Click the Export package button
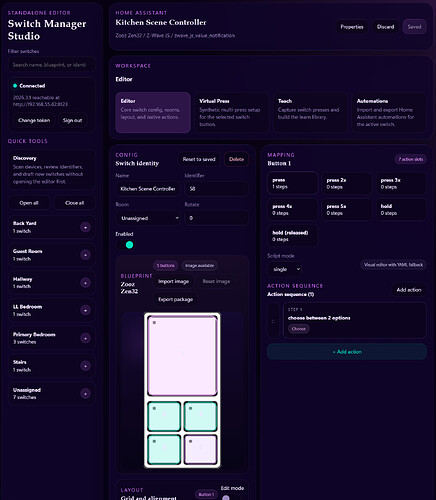This screenshot has height=500, width=436. tap(175, 299)
